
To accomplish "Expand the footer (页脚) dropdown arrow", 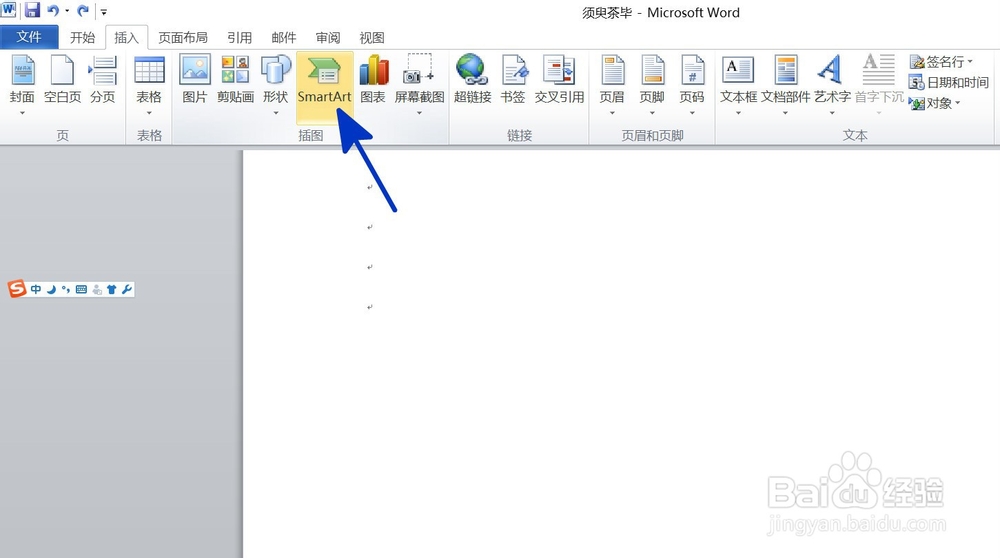I will point(652,114).
